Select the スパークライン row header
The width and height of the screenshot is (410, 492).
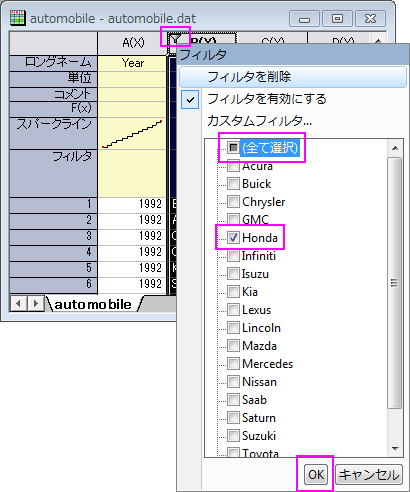click(x=53, y=133)
